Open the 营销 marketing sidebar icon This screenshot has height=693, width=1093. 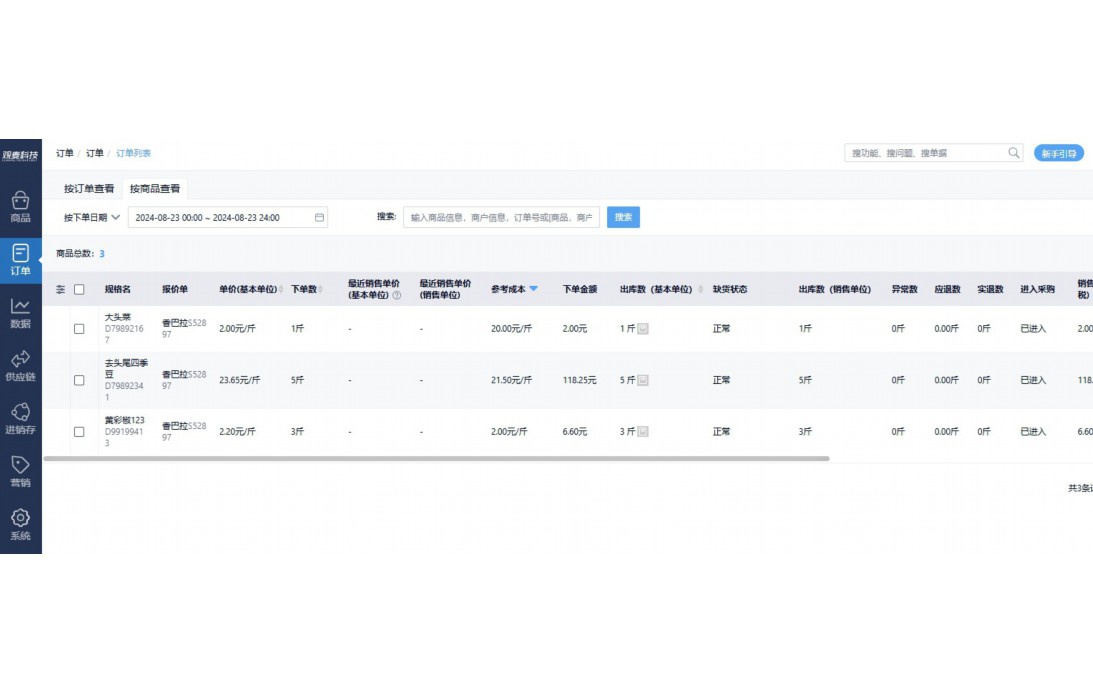[x=20, y=471]
